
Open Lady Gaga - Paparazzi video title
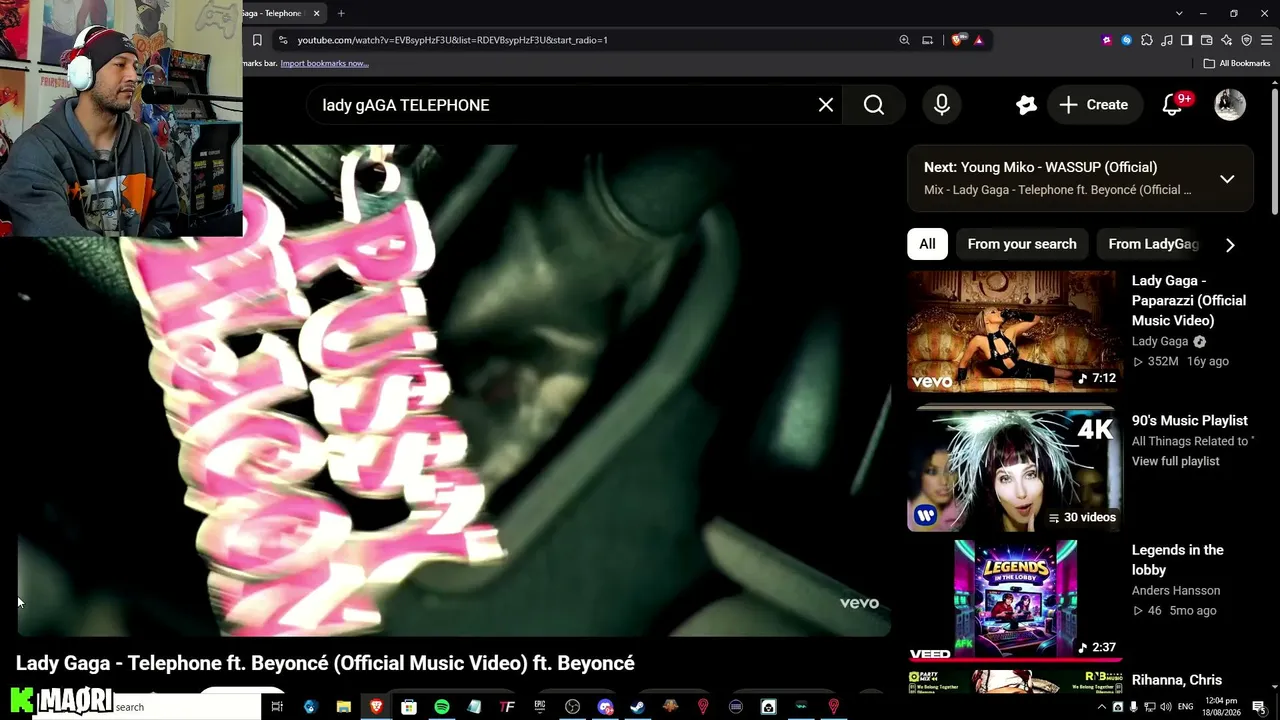tap(1189, 300)
